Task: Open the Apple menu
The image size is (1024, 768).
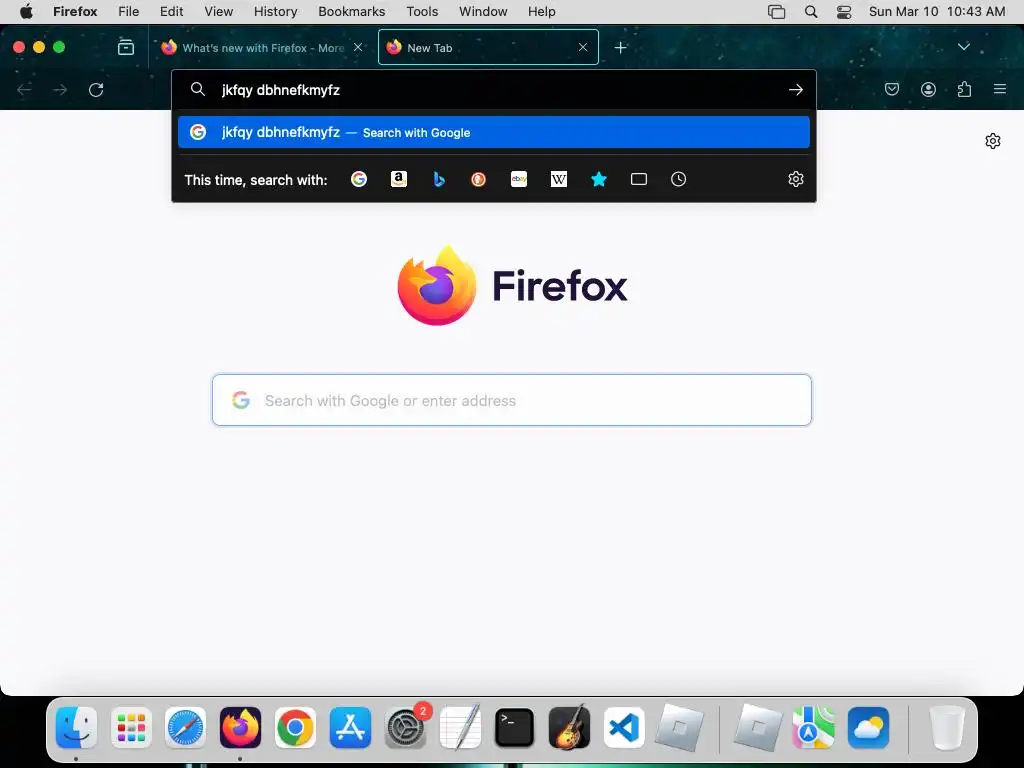Action: tap(26, 12)
